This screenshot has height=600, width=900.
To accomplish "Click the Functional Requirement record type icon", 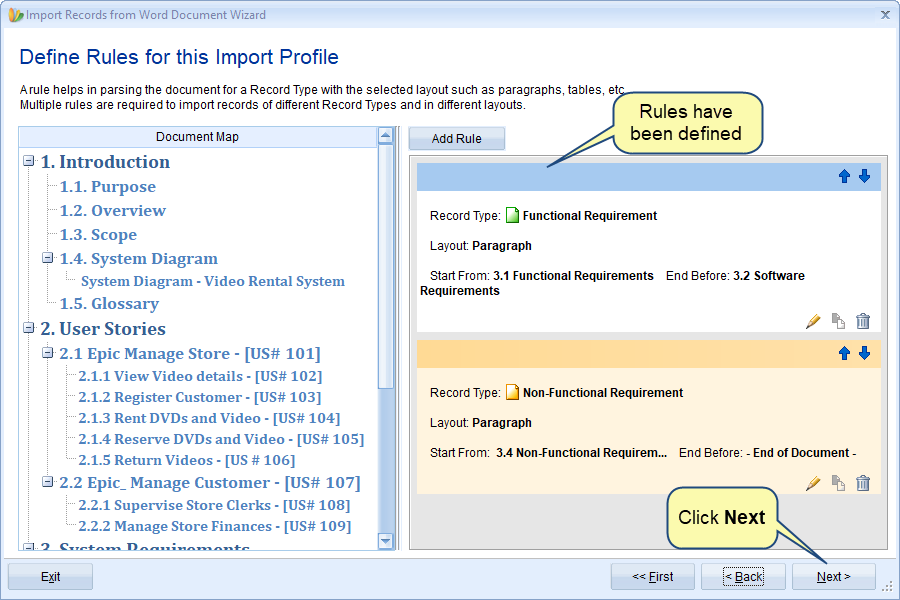I will pyautogui.click(x=512, y=215).
